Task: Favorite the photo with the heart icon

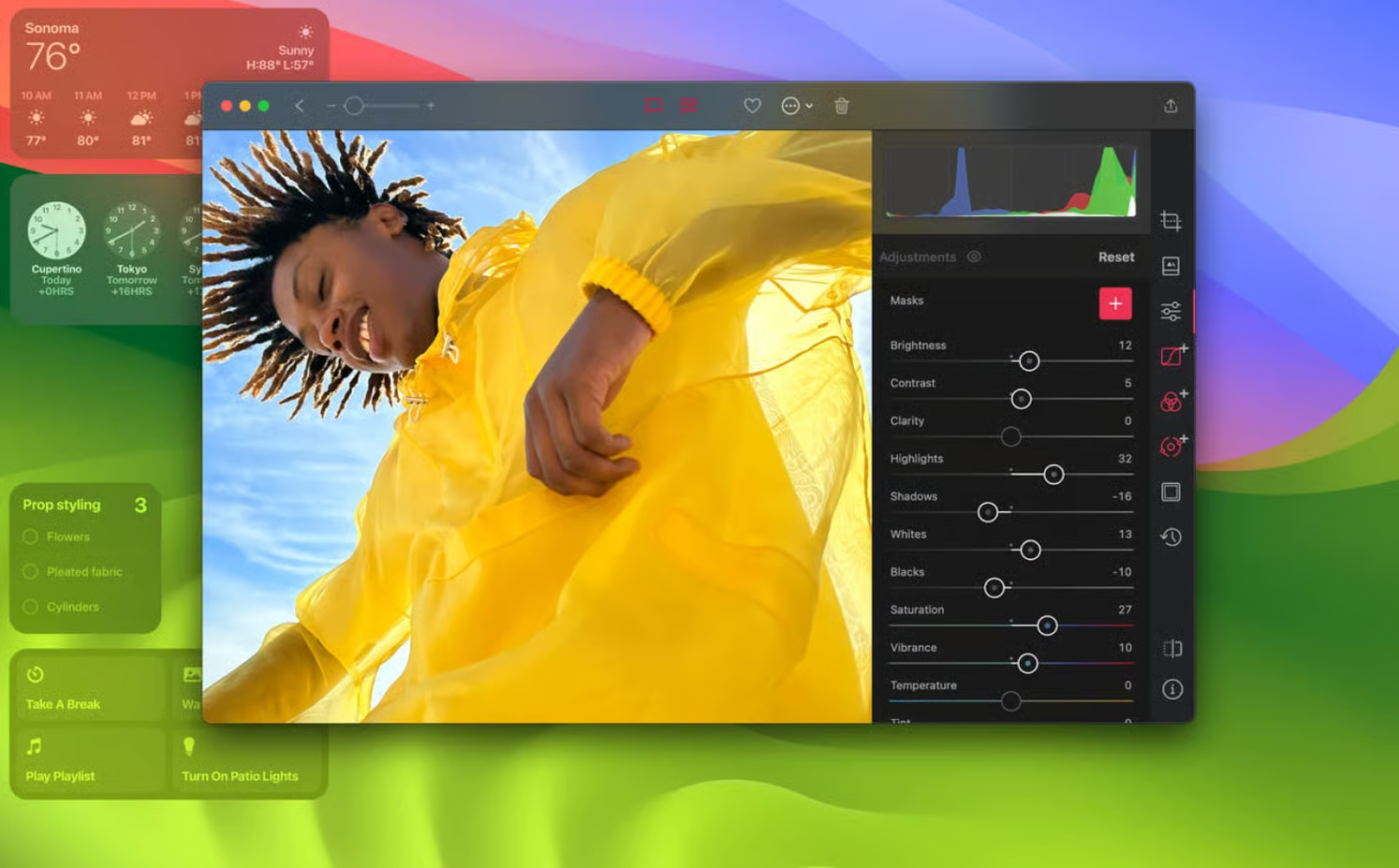Action: click(x=752, y=106)
